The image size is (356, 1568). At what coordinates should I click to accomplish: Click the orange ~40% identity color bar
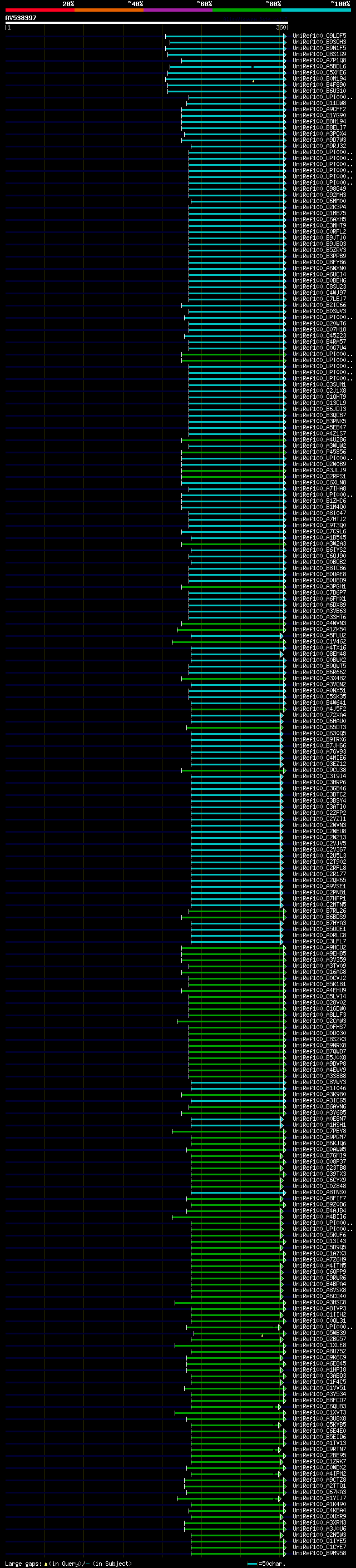pyautogui.click(x=109, y=10)
